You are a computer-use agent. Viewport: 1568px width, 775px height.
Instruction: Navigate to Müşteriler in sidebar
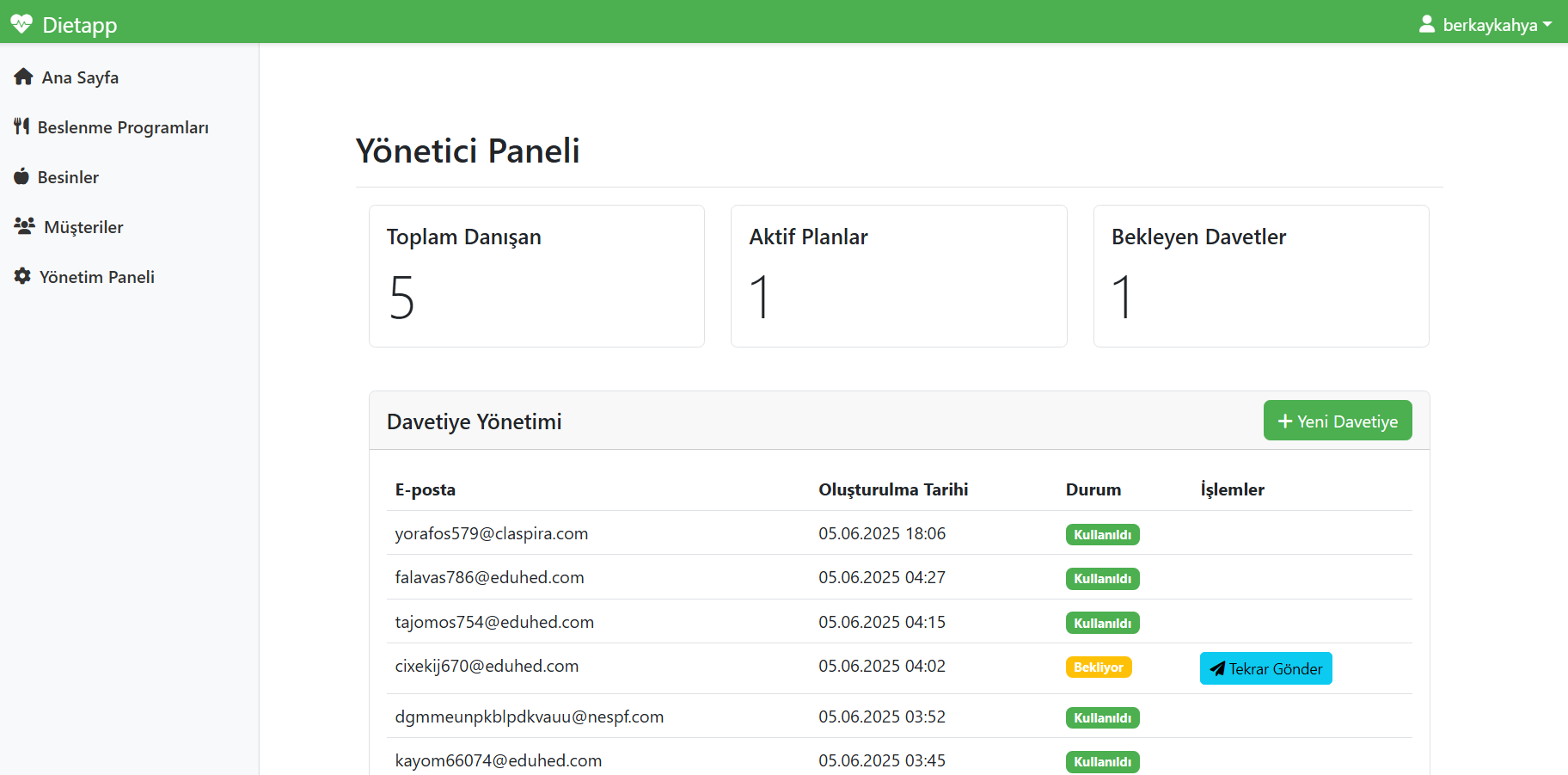[x=86, y=226]
